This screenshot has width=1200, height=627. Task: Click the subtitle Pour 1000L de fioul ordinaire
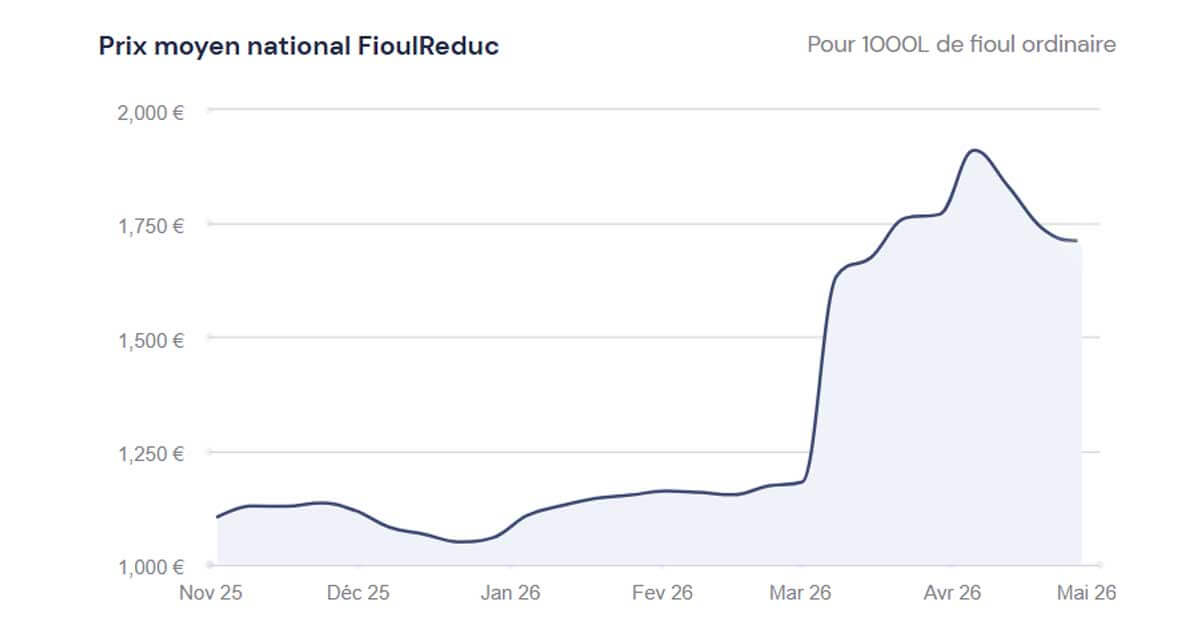[x=961, y=46]
